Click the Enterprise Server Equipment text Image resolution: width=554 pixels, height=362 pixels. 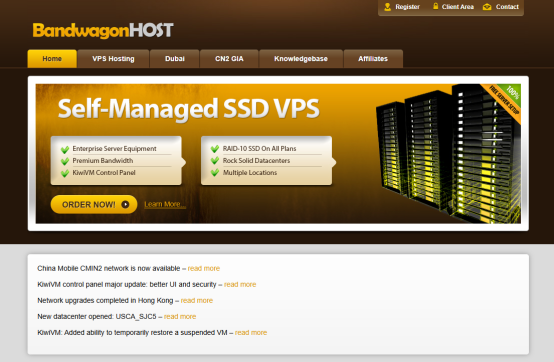(x=114, y=149)
